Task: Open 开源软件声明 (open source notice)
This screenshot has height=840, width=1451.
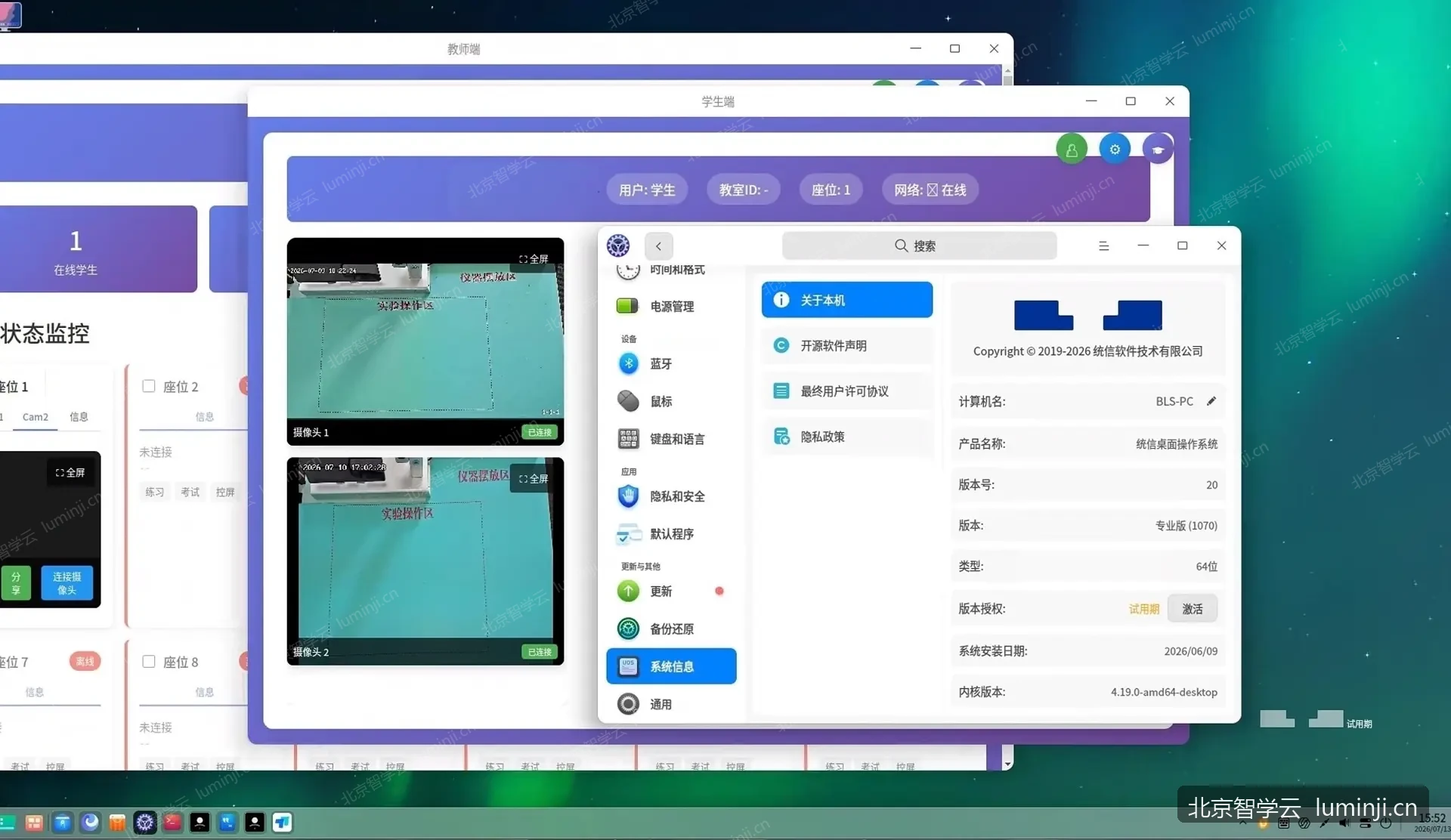Action: point(847,345)
